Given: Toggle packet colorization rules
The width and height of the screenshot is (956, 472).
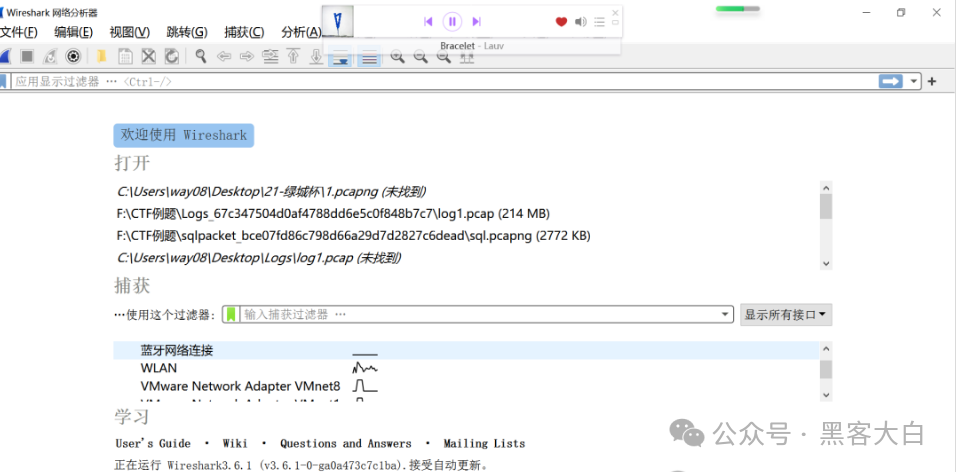Looking at the screenshot, I should [368, 58].
